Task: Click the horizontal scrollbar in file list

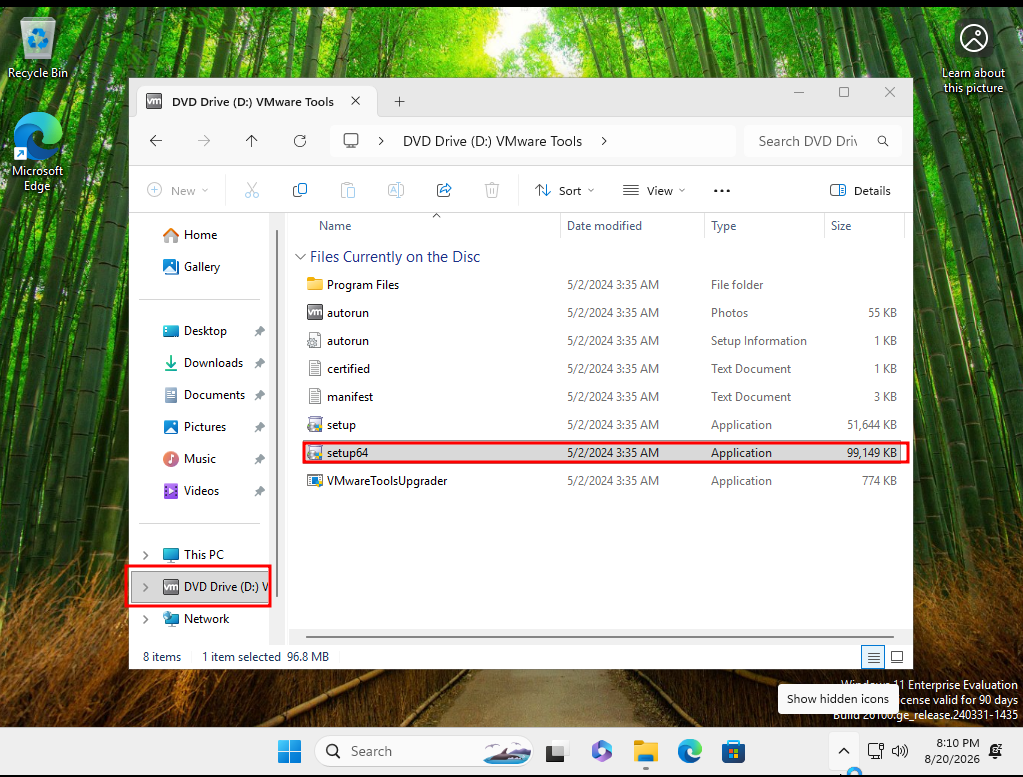Action: (600, 637)
